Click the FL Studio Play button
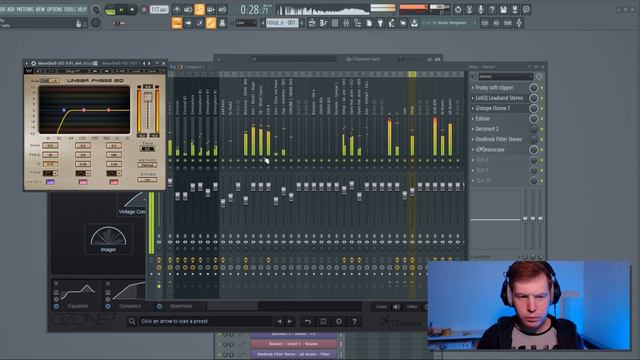The height and width of the screenshot is (360, 640). click(121, 10)
